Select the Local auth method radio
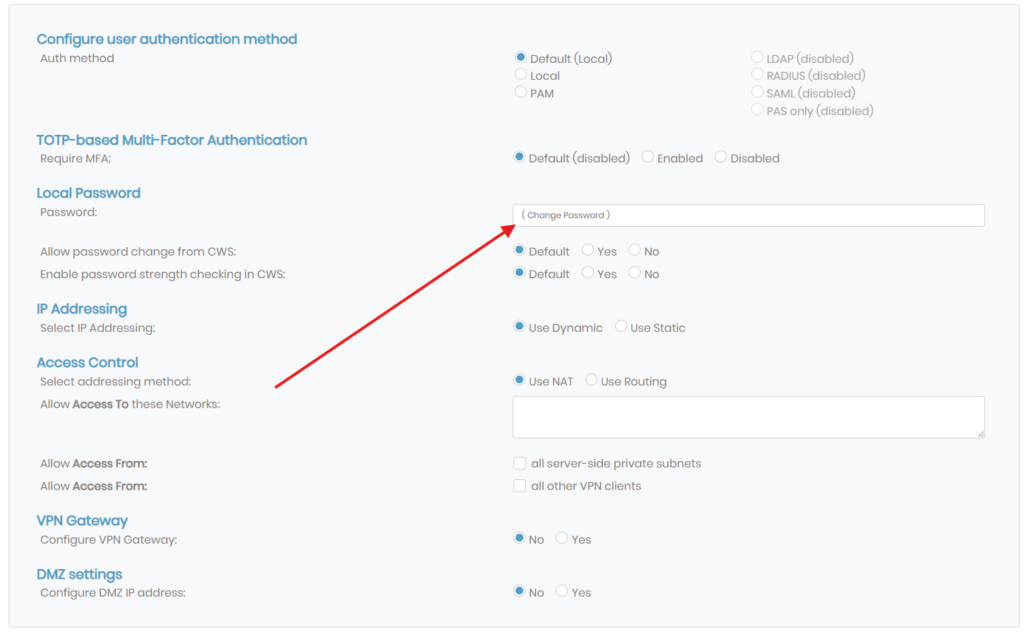 (520, 74)
